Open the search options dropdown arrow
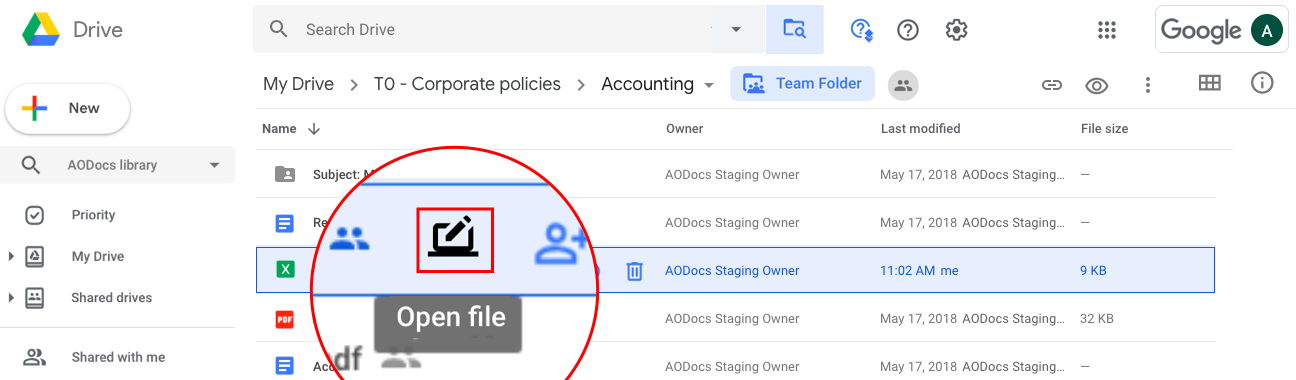The height and width of the screenshot is (380, 1296). tap(737, 30)
